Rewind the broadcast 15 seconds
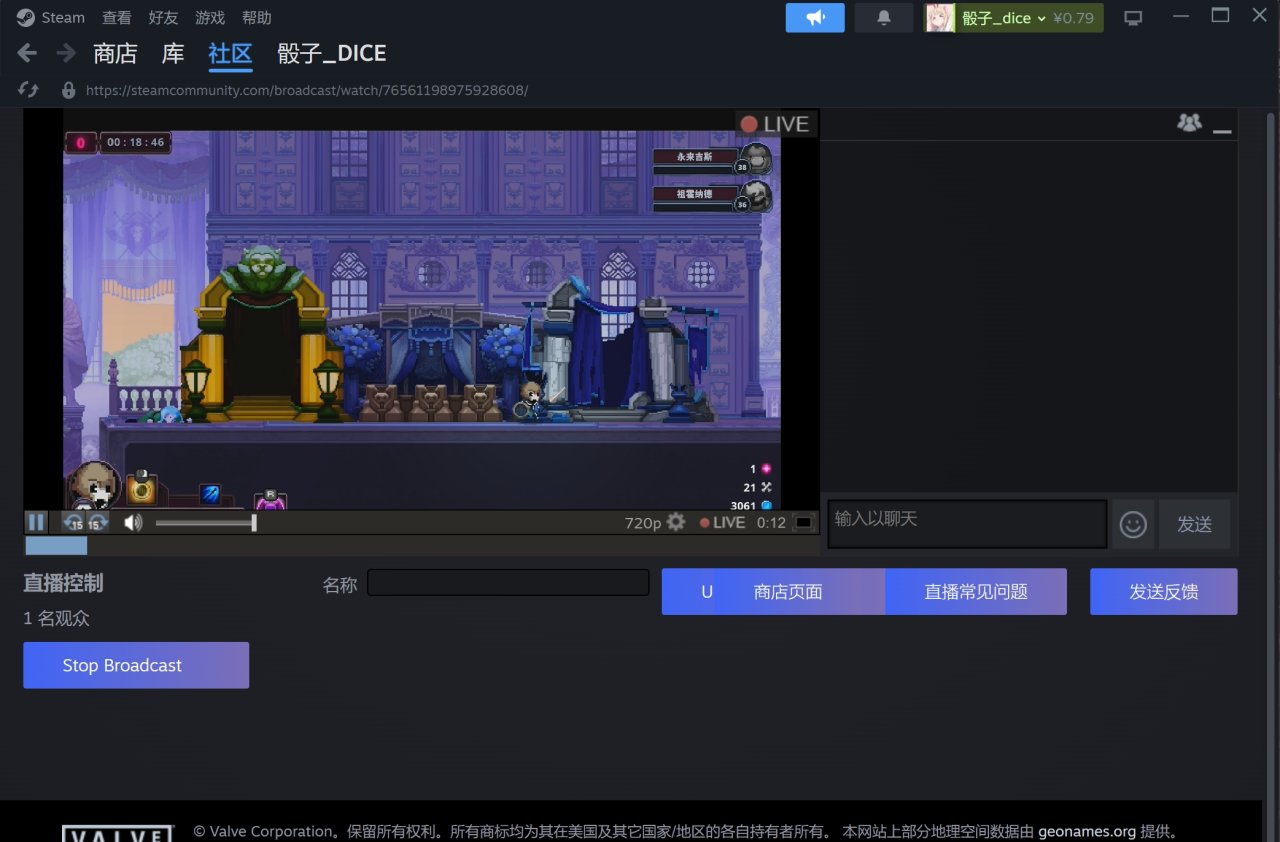The width and height of the screenshot is (1280, 842). [x=74, y=522]
